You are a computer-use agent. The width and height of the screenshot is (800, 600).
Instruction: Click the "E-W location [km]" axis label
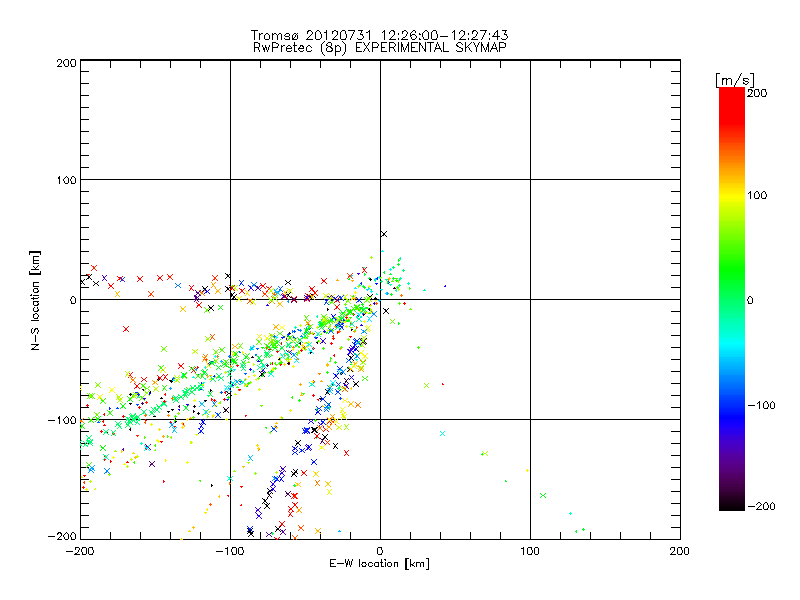click(379, 564)
